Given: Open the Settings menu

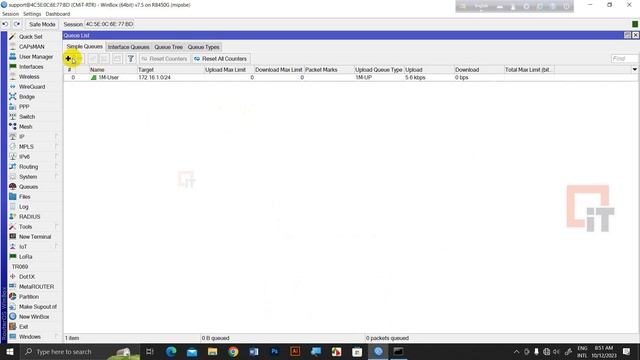Looking at the screenshot, I should (32, 14).
